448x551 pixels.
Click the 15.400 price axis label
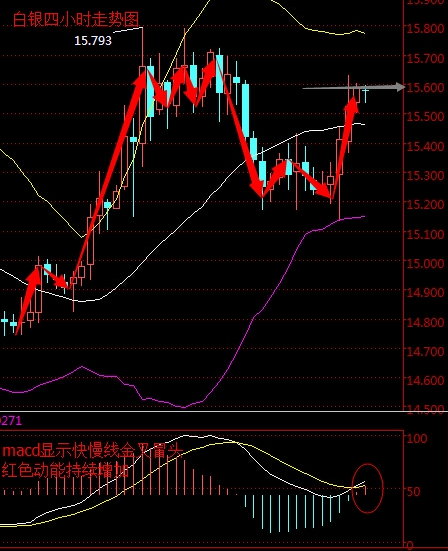tap(425, 146)
